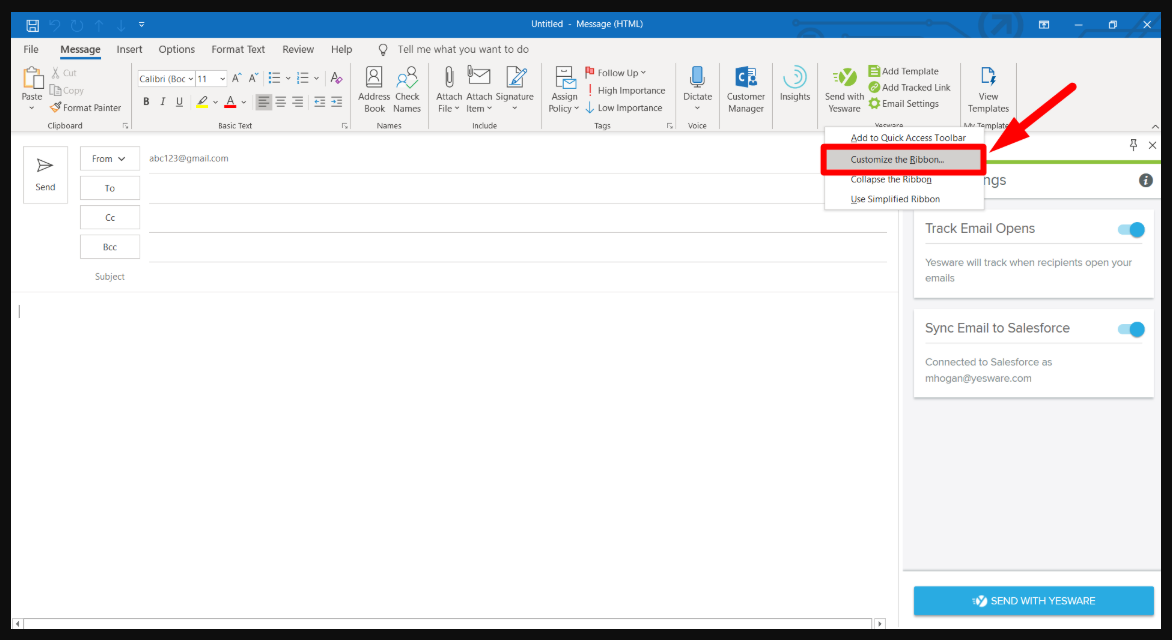Viewport: 1172px width, 640px height.
Task: Choose Collapse the Ribbon option
Action: (x=904, y=179)
